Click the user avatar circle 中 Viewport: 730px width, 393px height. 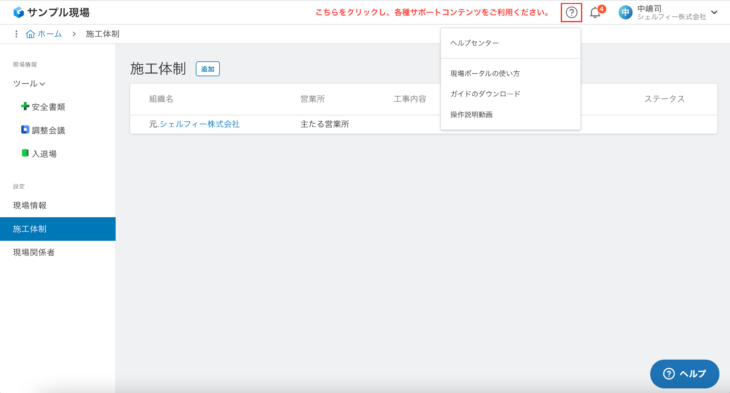coord(625,13)
